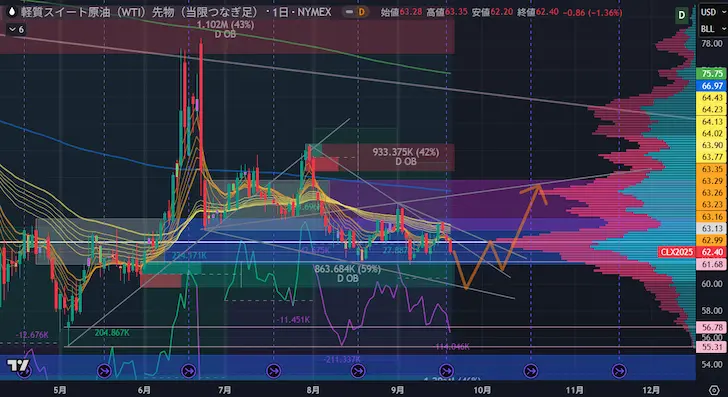The height and width of the screenshot is (397, 728).
Task: Open the contract-roll event icon near 6月
Action: click(188, 371)
